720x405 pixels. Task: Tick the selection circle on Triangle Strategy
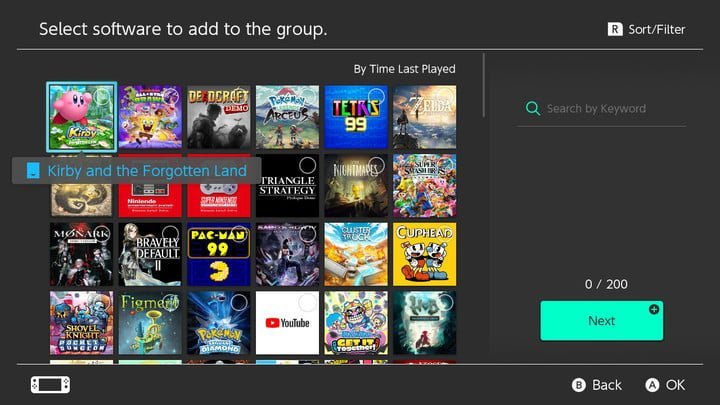307,165
